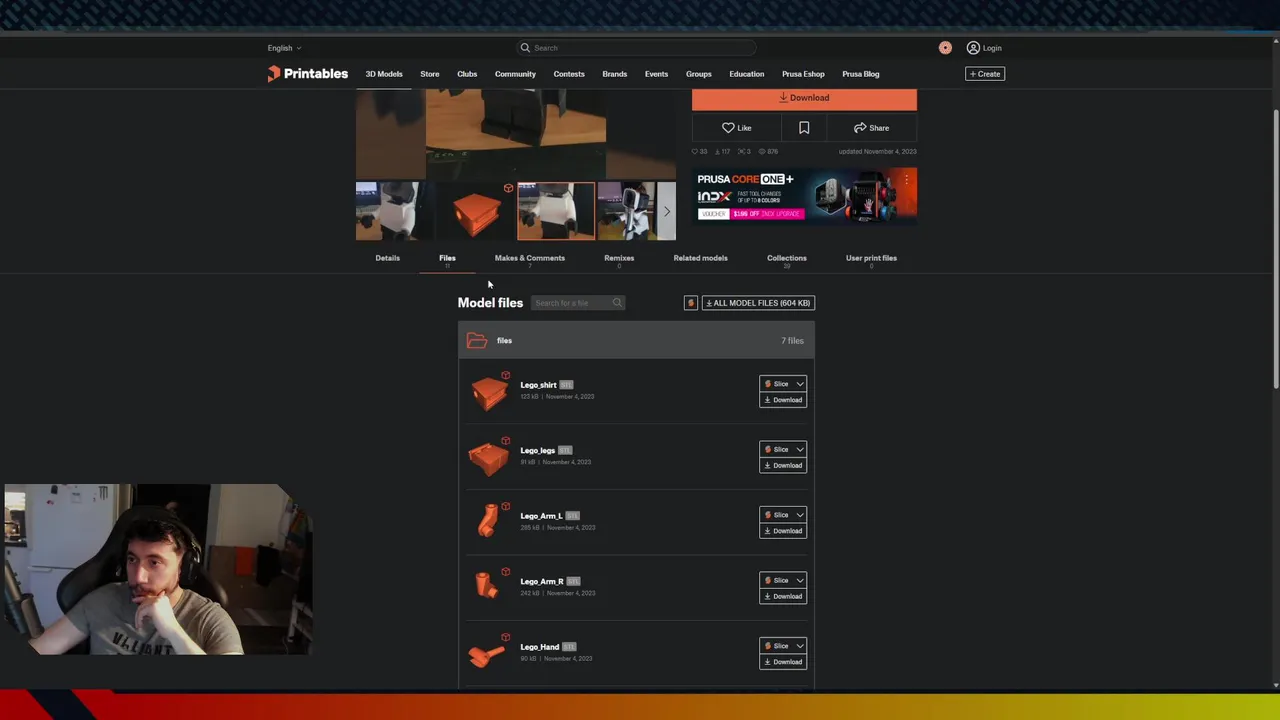The height and width of the screenshot is (720, 1280).
Task: Go to Prusa Eshop link
Action: 803,74
